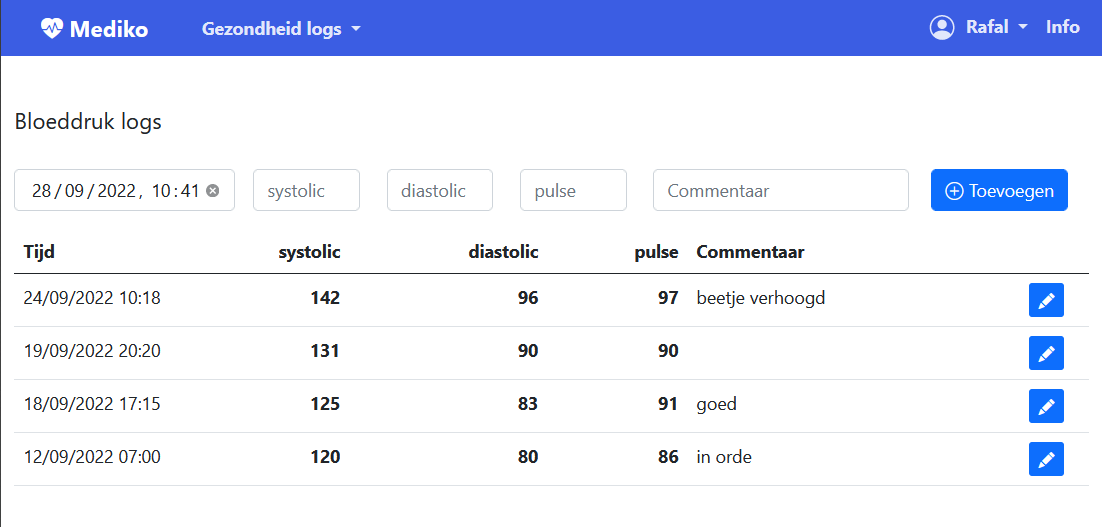1102x527 pixels.
Task: Go to Mediko home via brand name
Action: (x=108, y=29)
